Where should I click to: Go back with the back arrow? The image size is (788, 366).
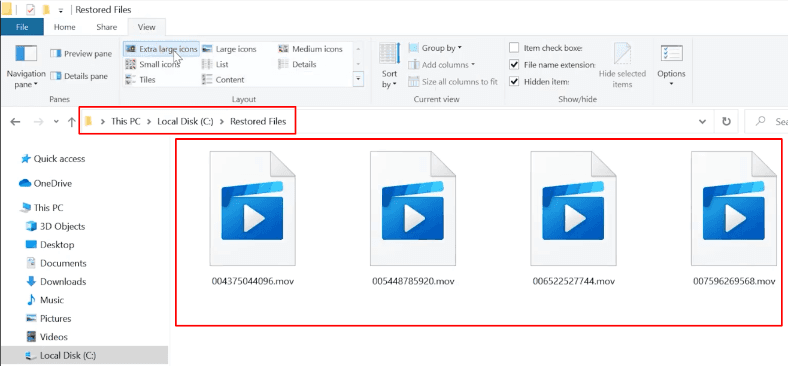pos(15,122)
